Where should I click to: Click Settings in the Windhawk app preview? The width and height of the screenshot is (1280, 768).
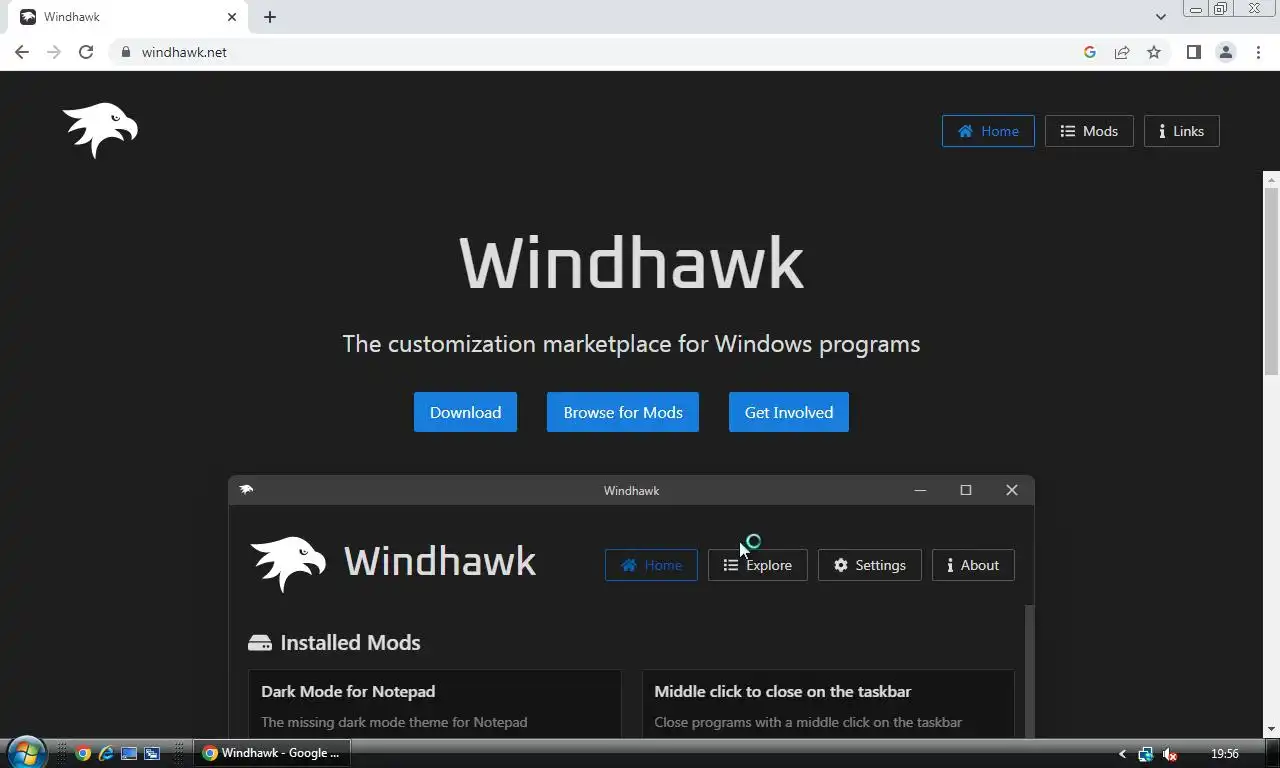(869, 565)
